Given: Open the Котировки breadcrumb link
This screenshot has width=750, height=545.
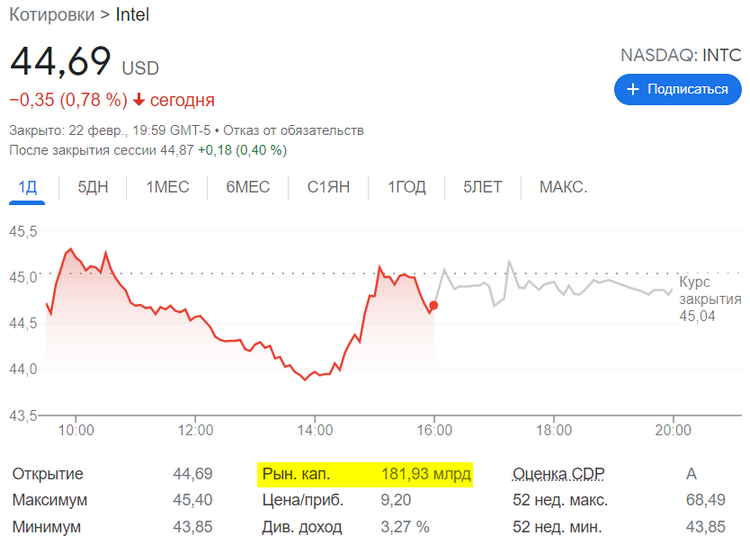Looking at the screenshot, I should coord(52,15).
